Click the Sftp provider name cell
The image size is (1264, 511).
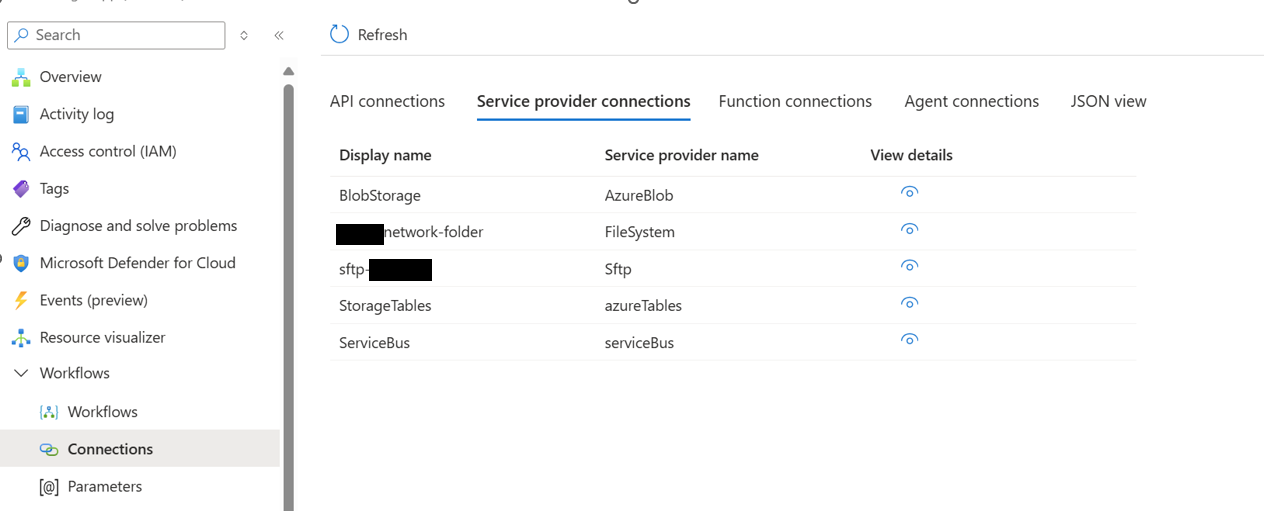[x=618, y=269]
